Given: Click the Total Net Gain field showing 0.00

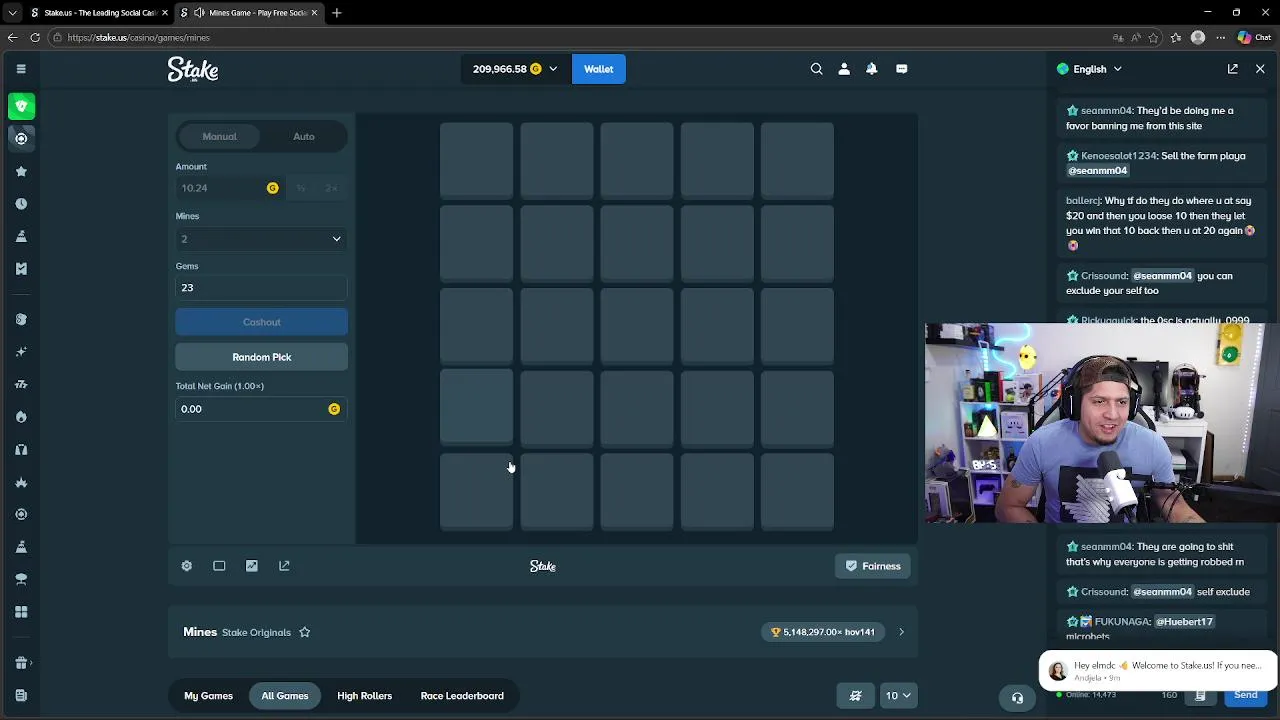Looking at the screenshot, I should [261, 409].
